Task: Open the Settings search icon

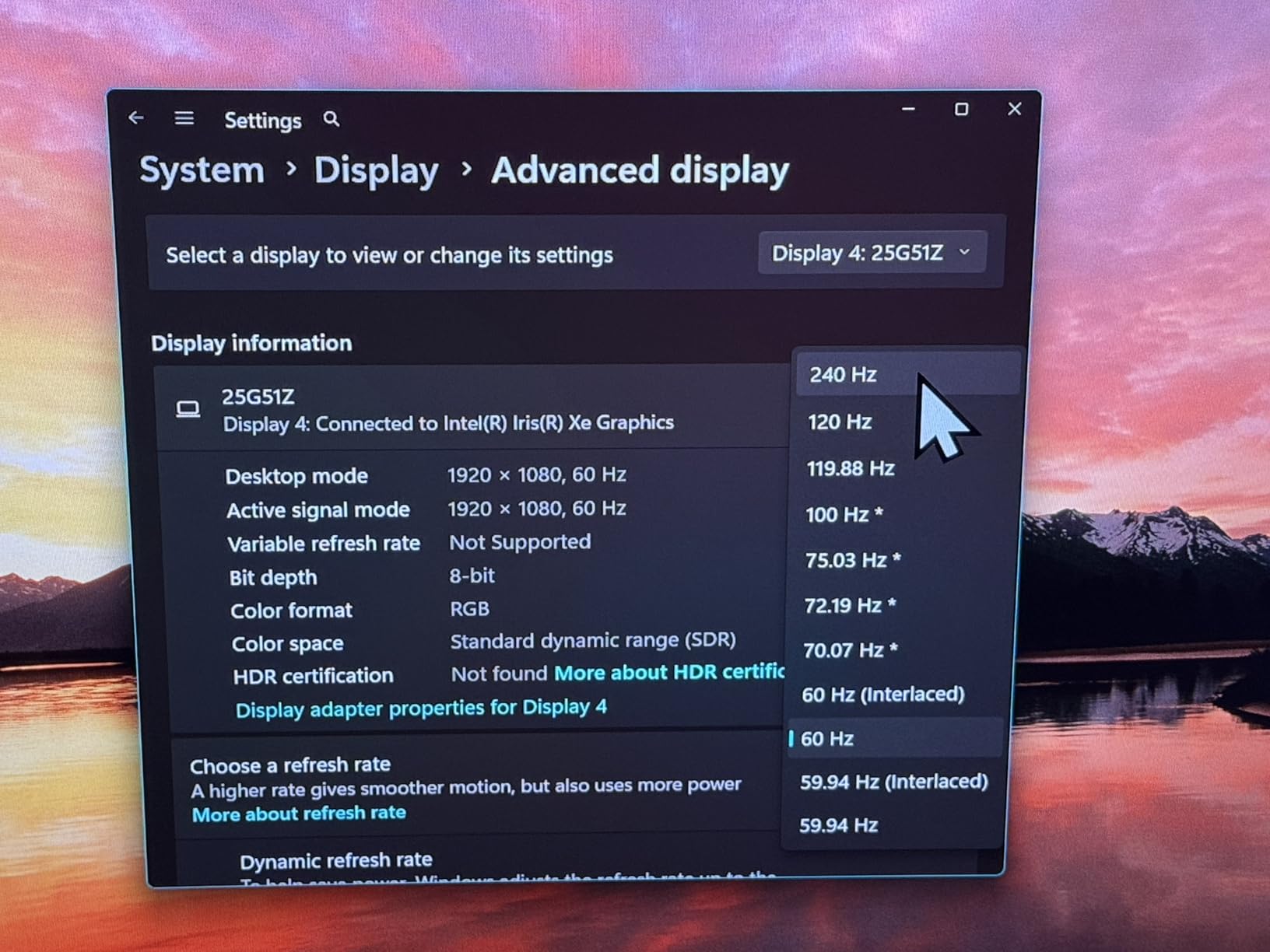Action: pyautogui.click(x=332, y=119)
